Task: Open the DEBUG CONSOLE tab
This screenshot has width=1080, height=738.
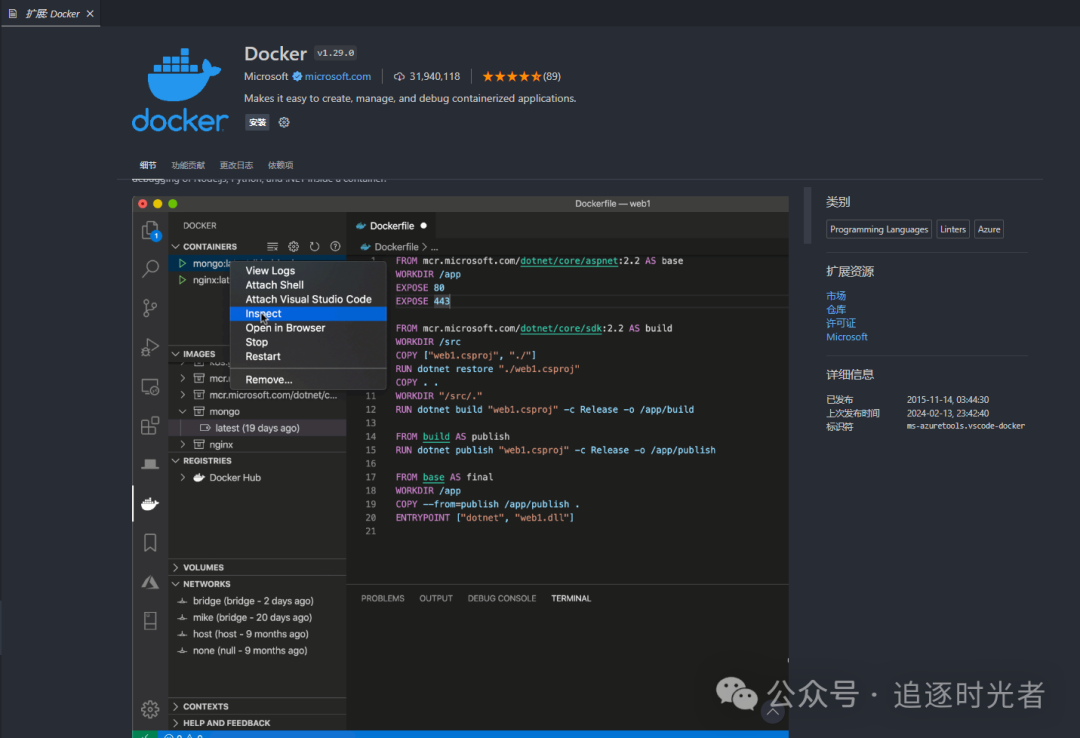Action: [x=501, y=598]
